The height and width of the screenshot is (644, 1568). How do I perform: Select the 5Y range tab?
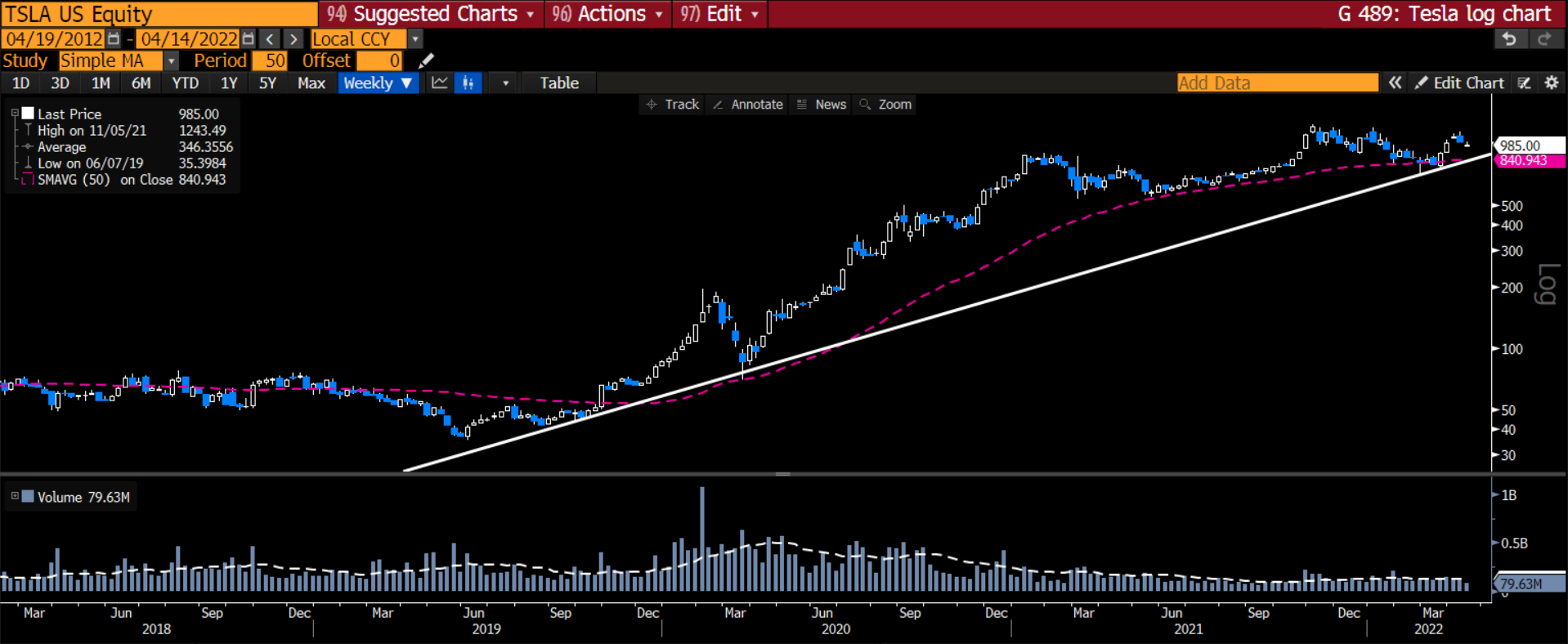(267, 83)
